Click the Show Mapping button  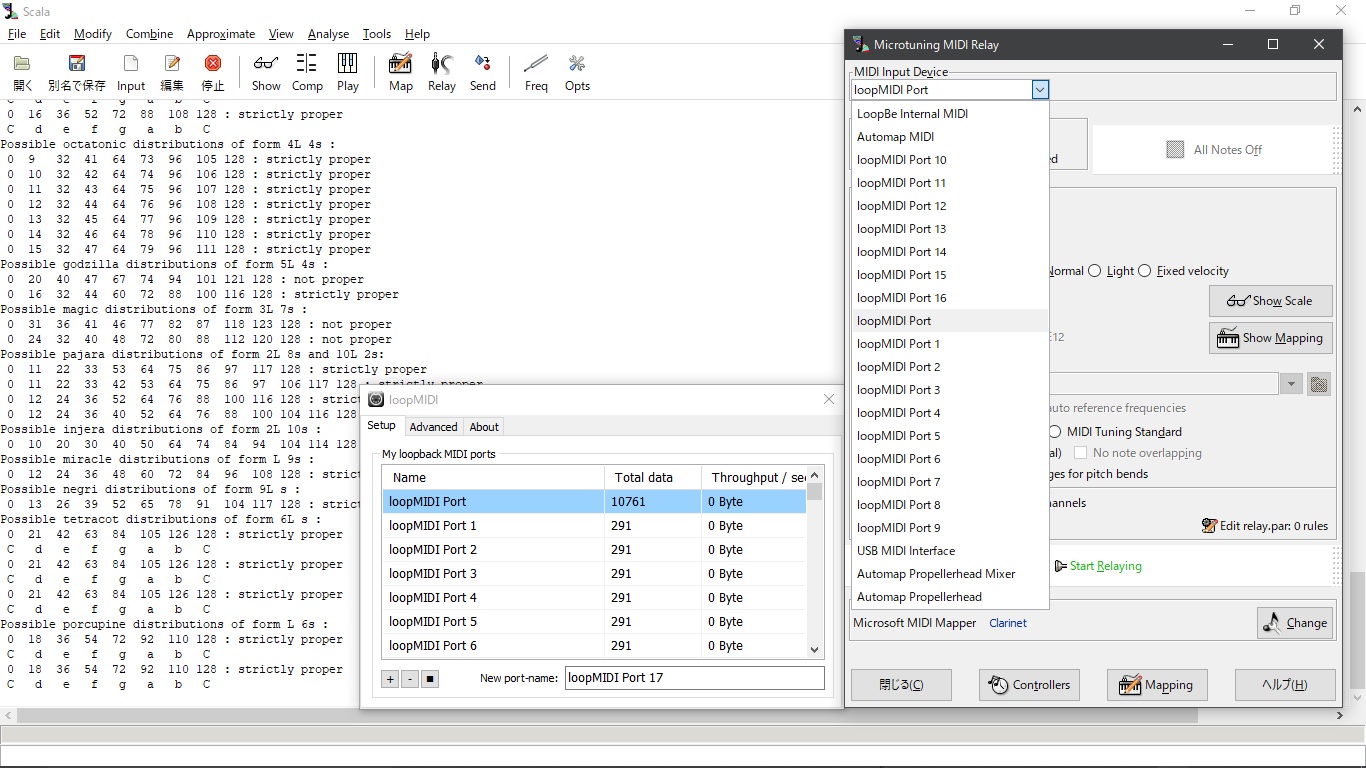pos(1271,338)
